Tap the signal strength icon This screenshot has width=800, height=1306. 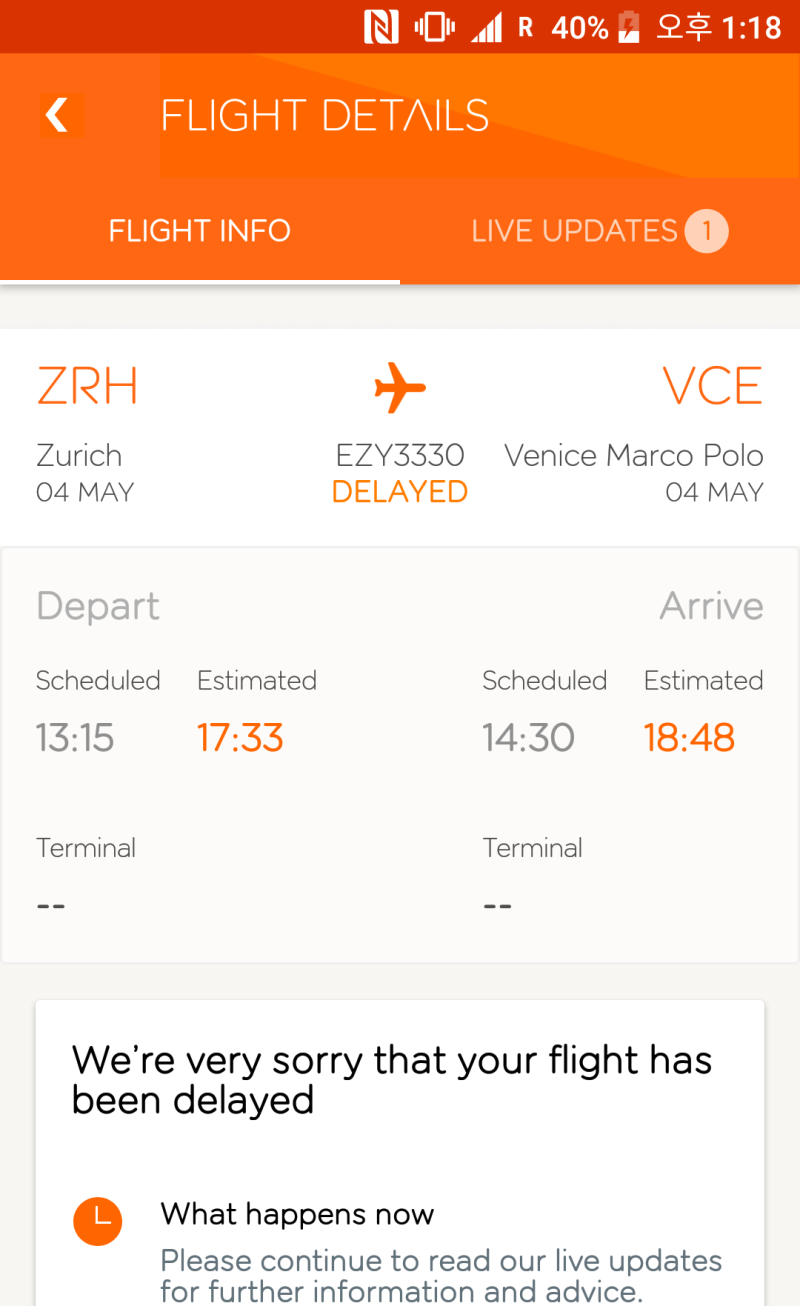(487, 28)
